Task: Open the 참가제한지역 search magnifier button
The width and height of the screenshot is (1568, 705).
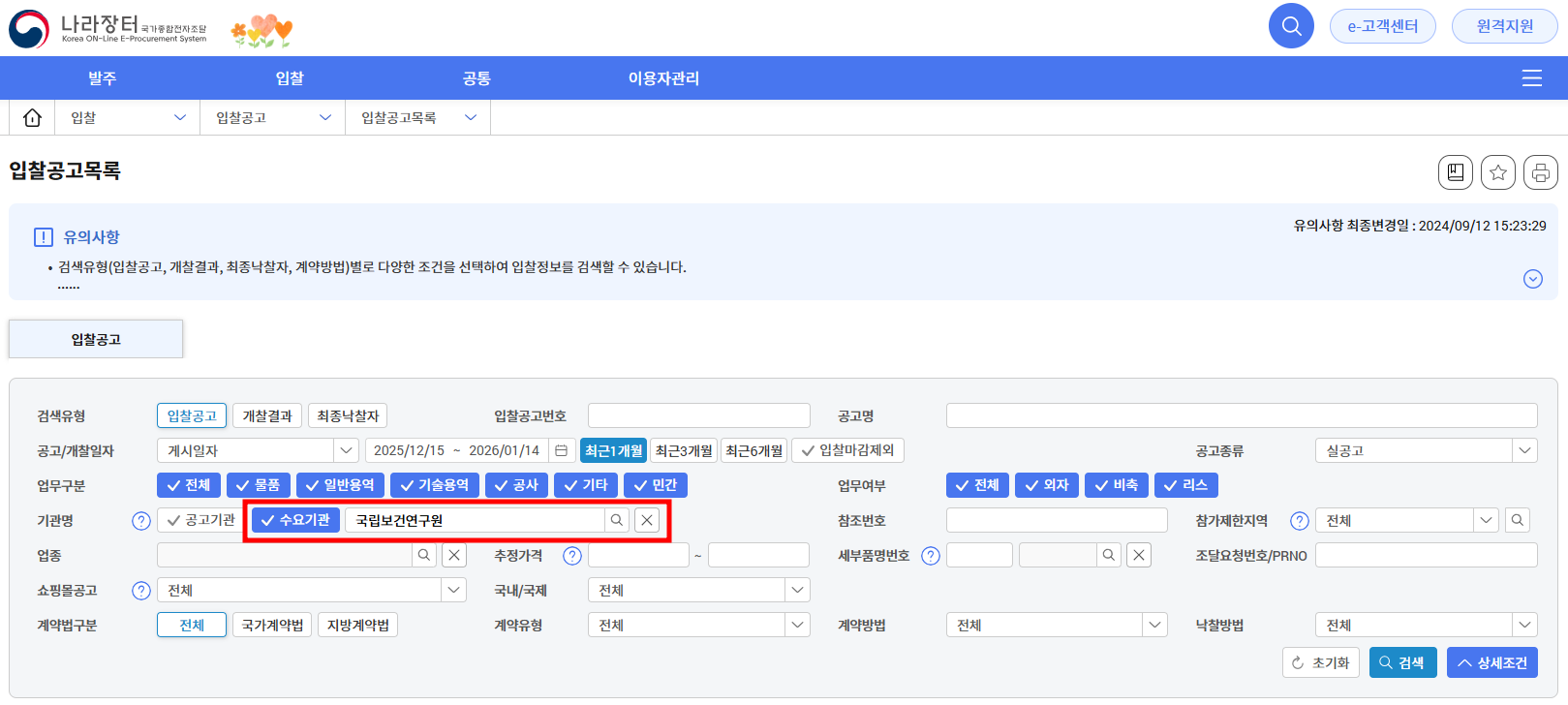Action: [x=1518, y=520]
